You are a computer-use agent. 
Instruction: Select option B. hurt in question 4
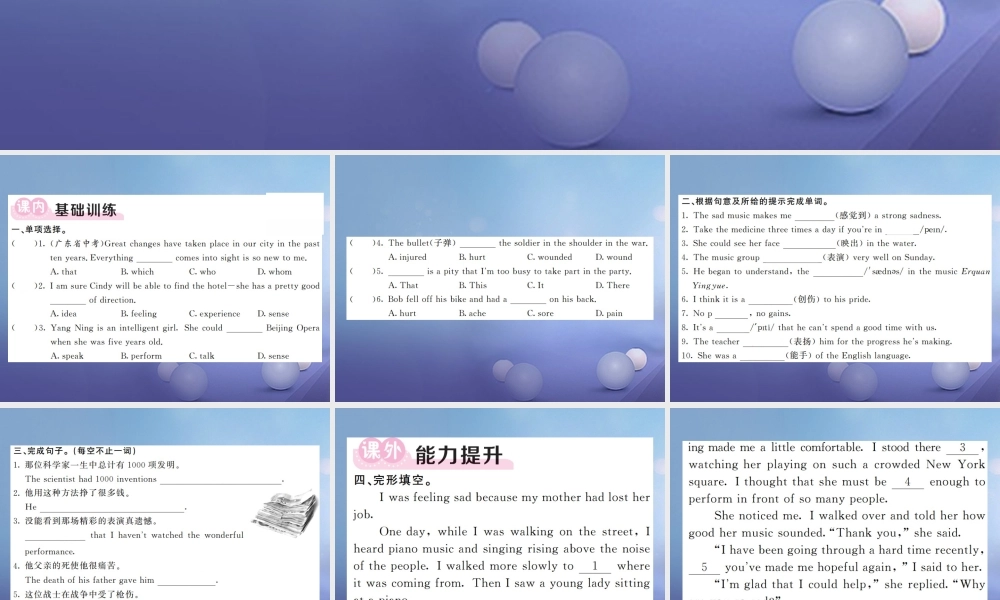(x=472, y=257)
